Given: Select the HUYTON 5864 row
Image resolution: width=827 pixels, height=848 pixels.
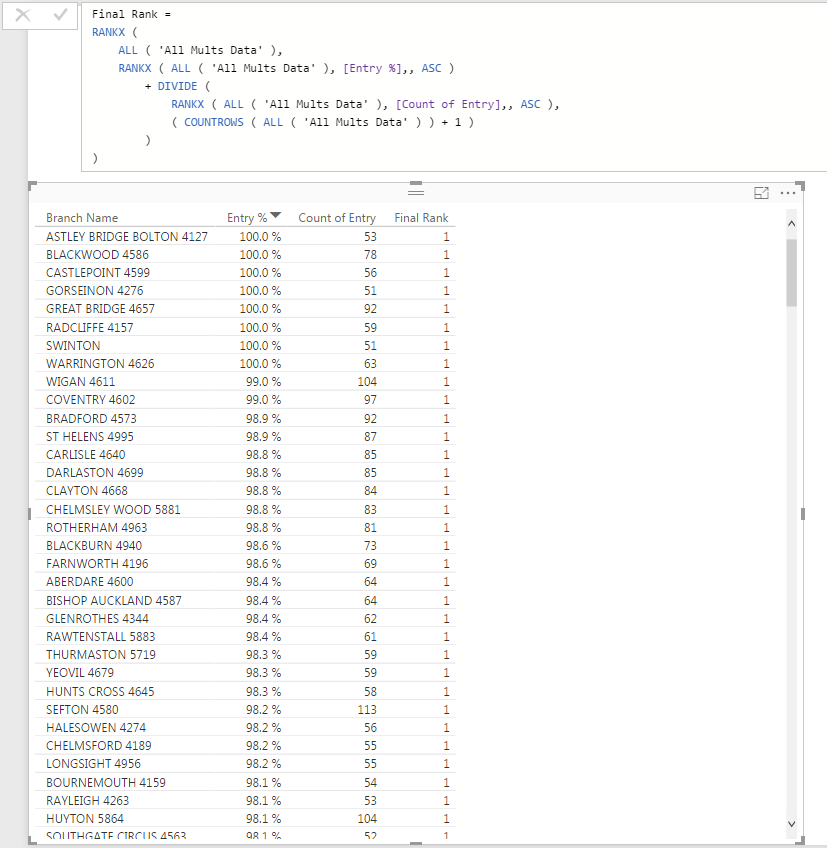Looking at the screenshot, I should pos(245,818).
